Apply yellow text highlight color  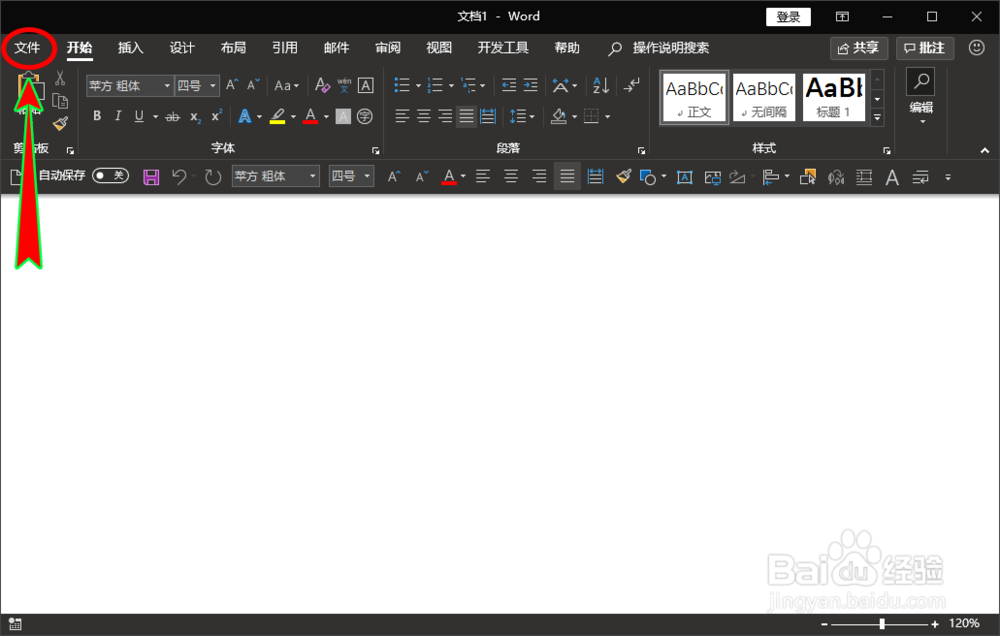(277, 116)
